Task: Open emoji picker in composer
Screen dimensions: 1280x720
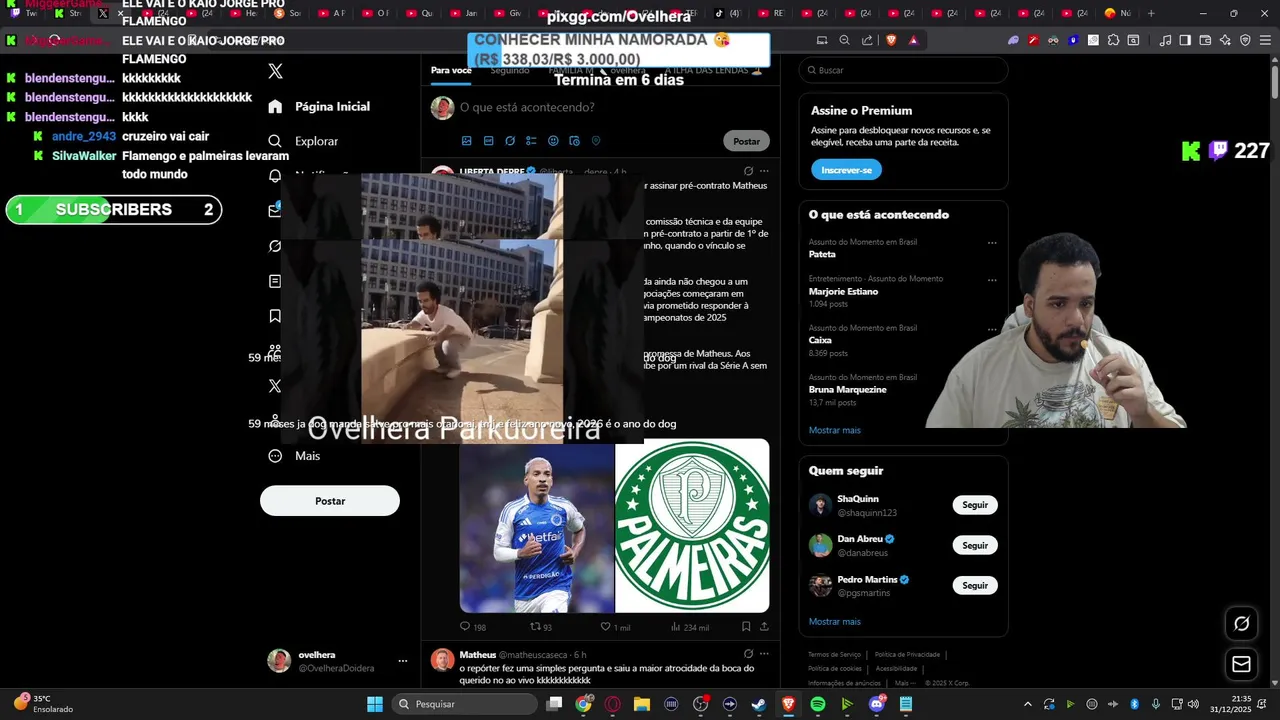Action: (x=553, y=141)
